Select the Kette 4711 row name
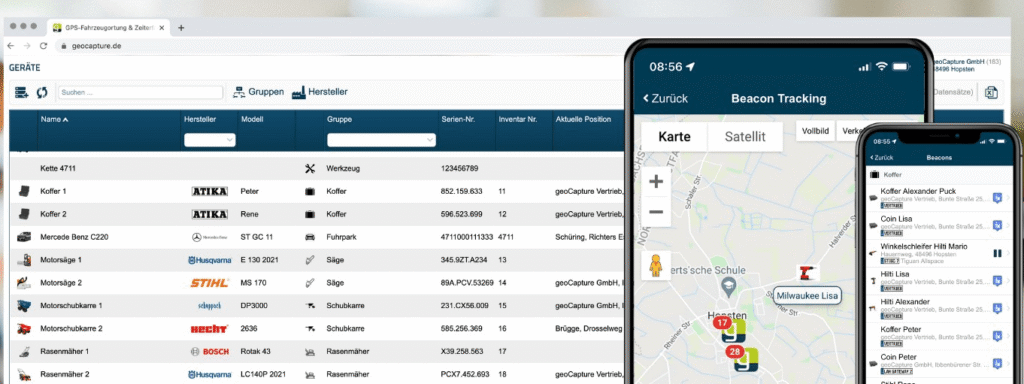 point(58,168)
